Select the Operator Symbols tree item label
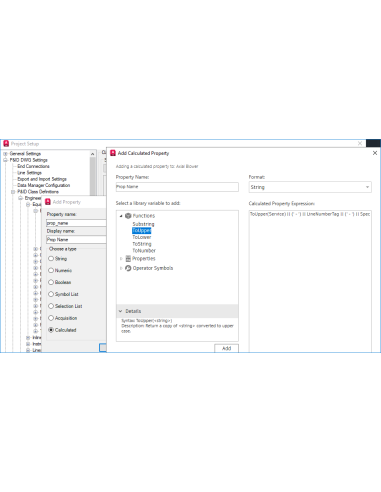The width and height of the screenshot is (381, 492). click(153, 268)
